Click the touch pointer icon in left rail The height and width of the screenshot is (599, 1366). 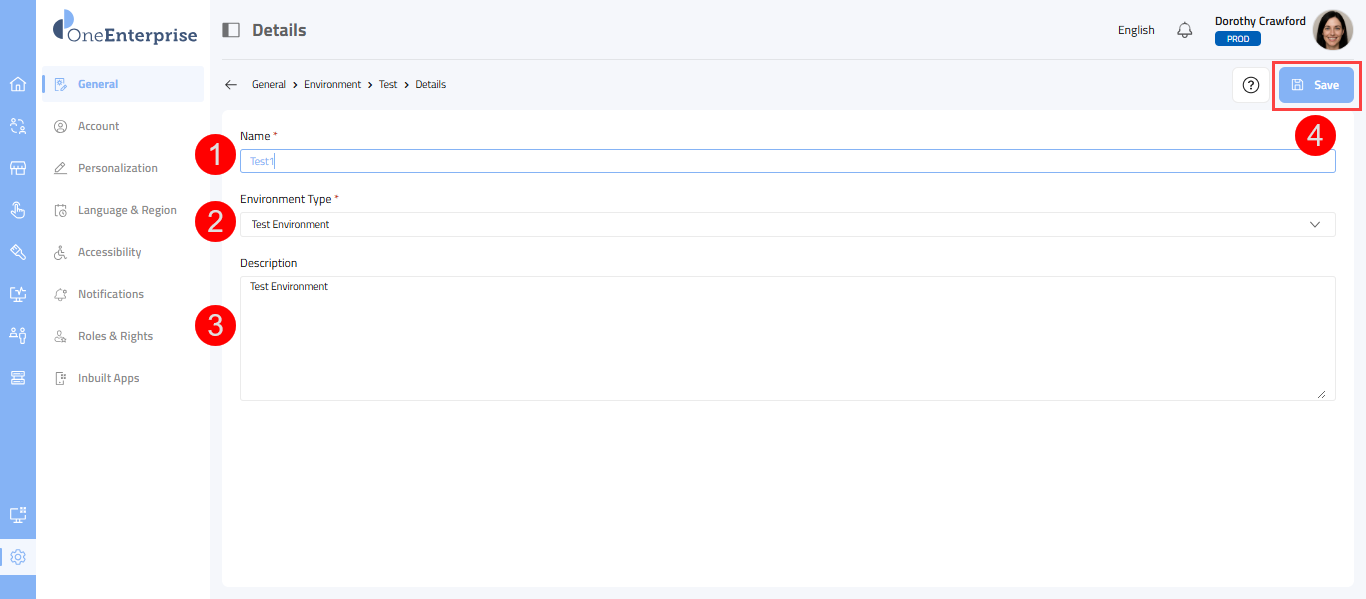click(17, 210)
